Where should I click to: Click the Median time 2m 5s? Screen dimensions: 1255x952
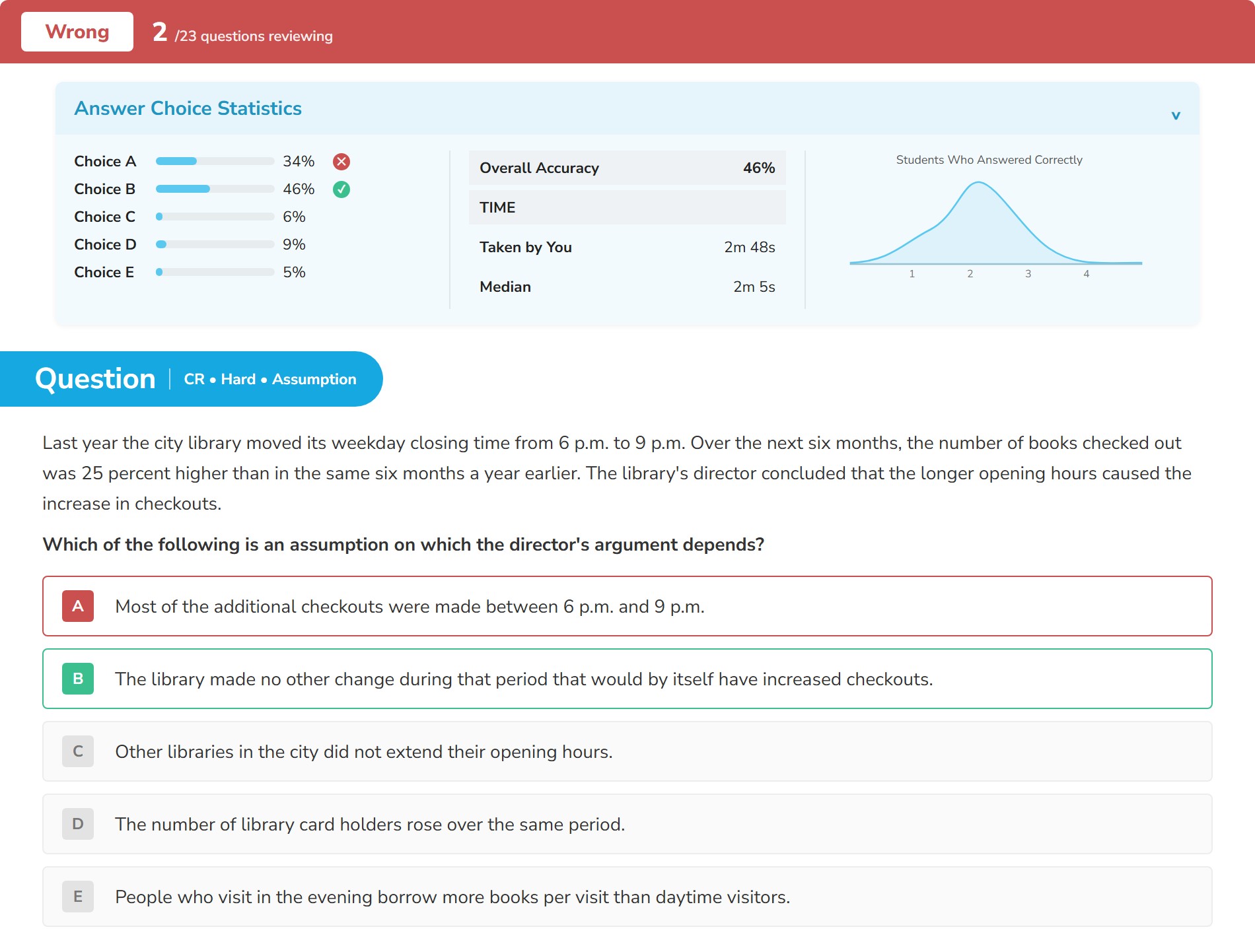pos(754,287)
